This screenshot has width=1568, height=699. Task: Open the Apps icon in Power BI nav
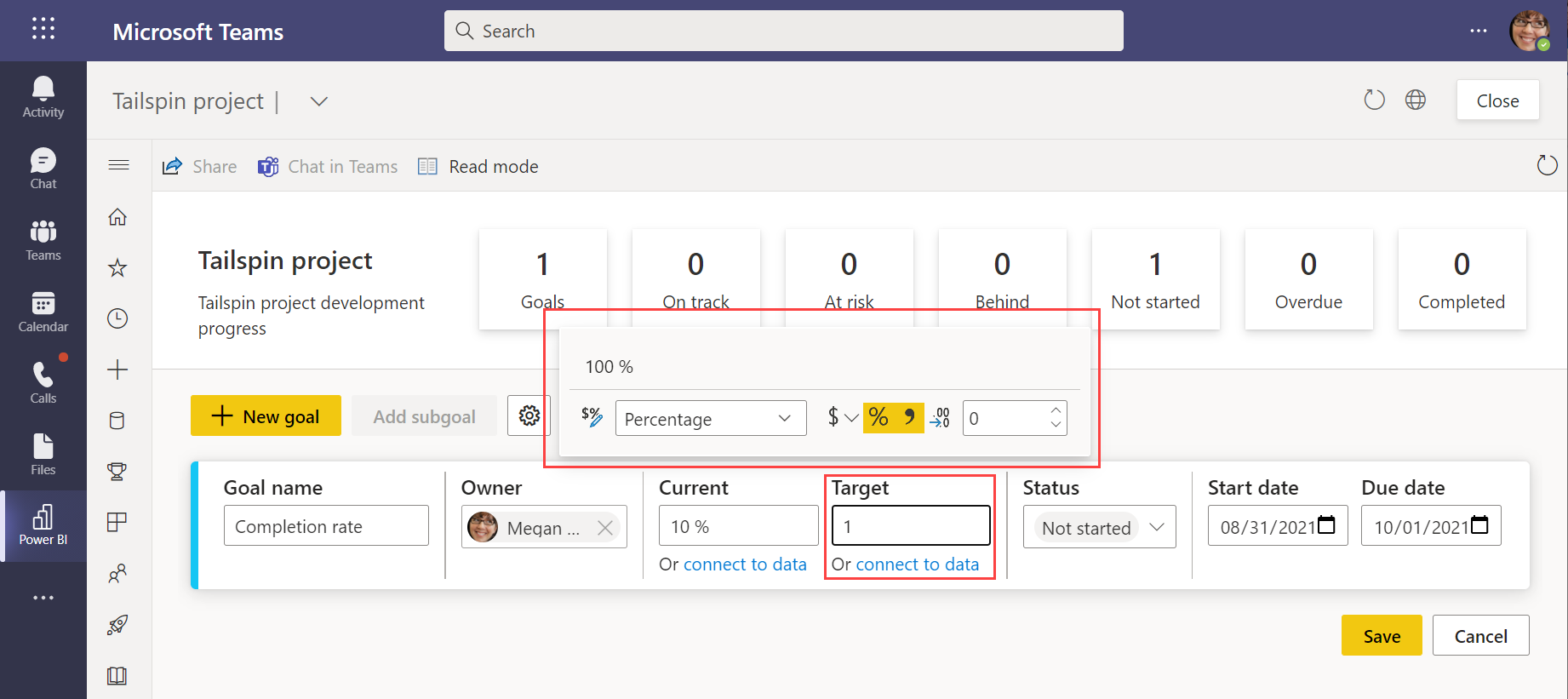pos(117,522)
